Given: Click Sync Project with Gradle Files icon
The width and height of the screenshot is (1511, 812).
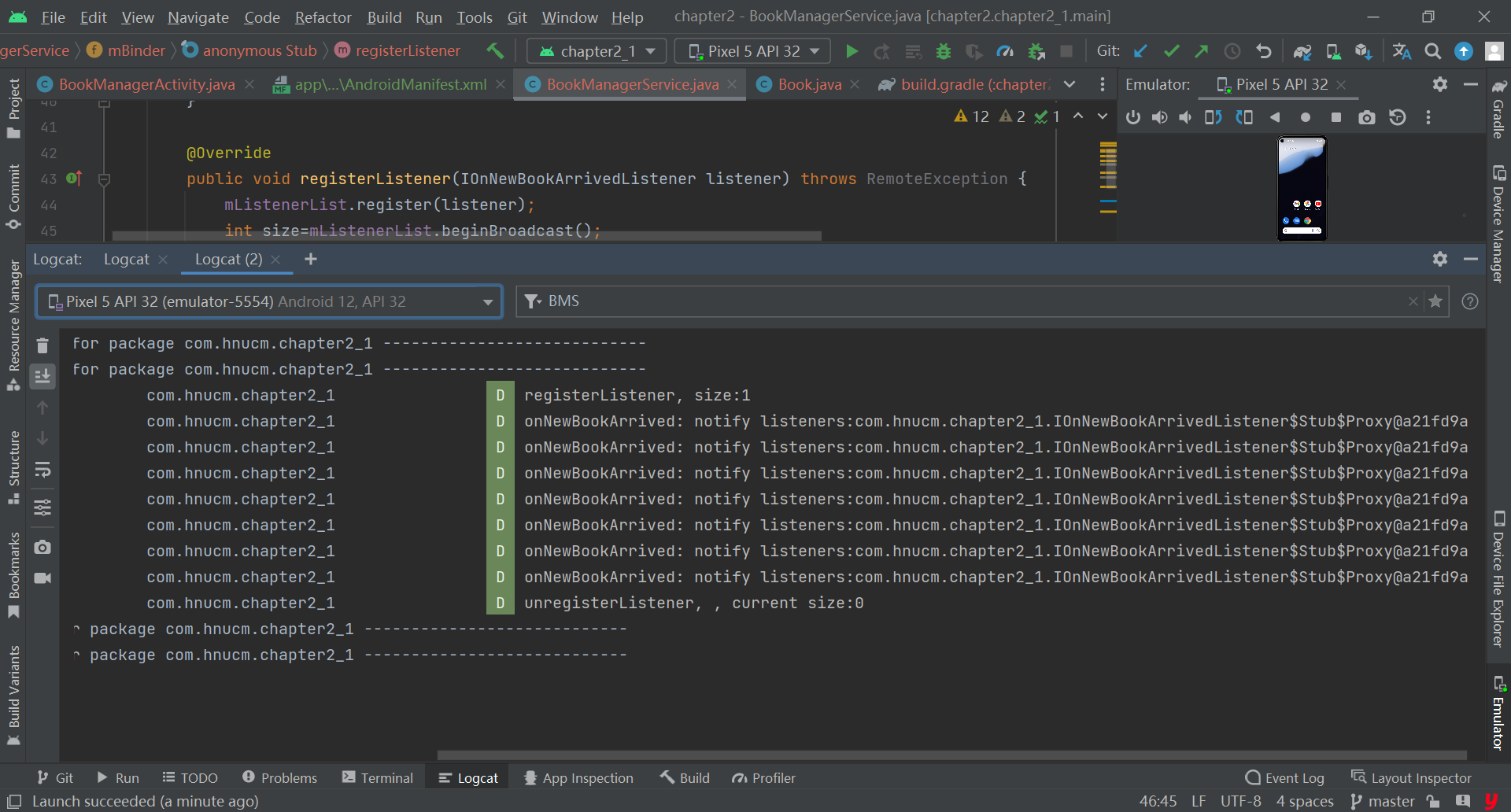Looking at the screenshot, I should pyautogui.click(x=1302, y=51).
